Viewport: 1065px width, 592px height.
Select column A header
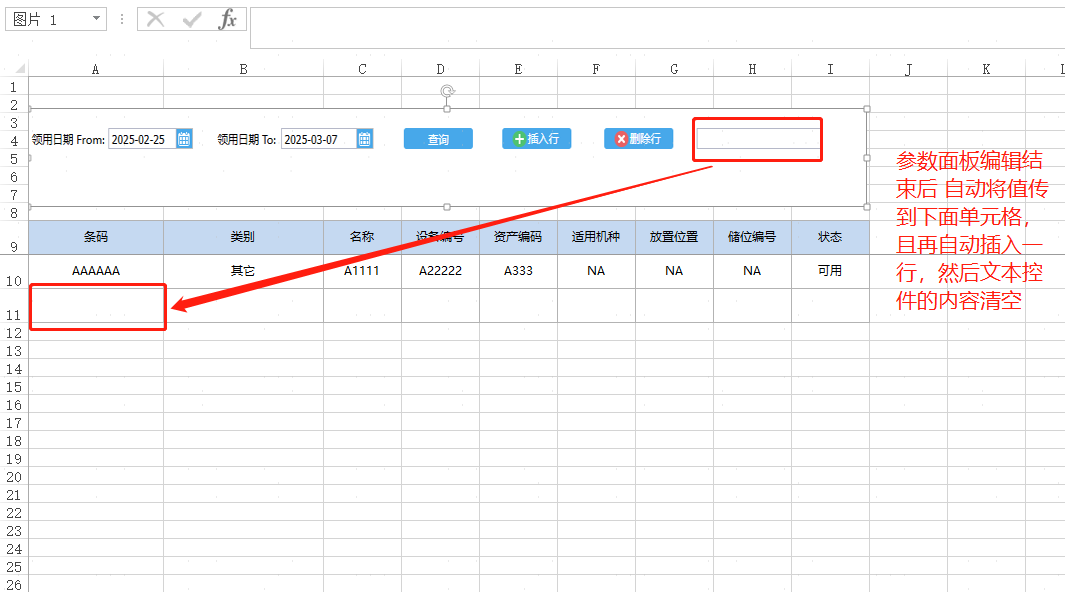click(96, 69)
